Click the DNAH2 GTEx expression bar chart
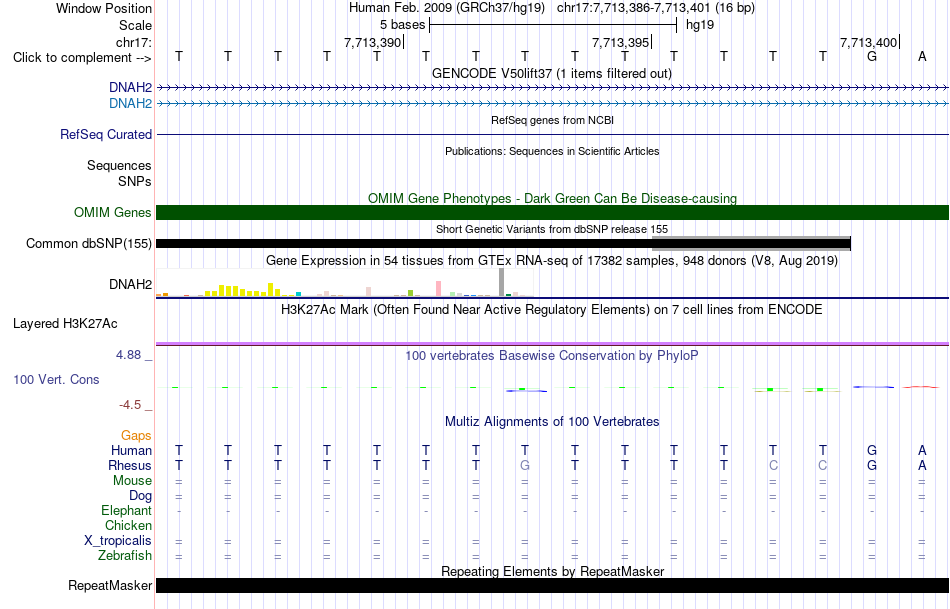 point(345,283)
